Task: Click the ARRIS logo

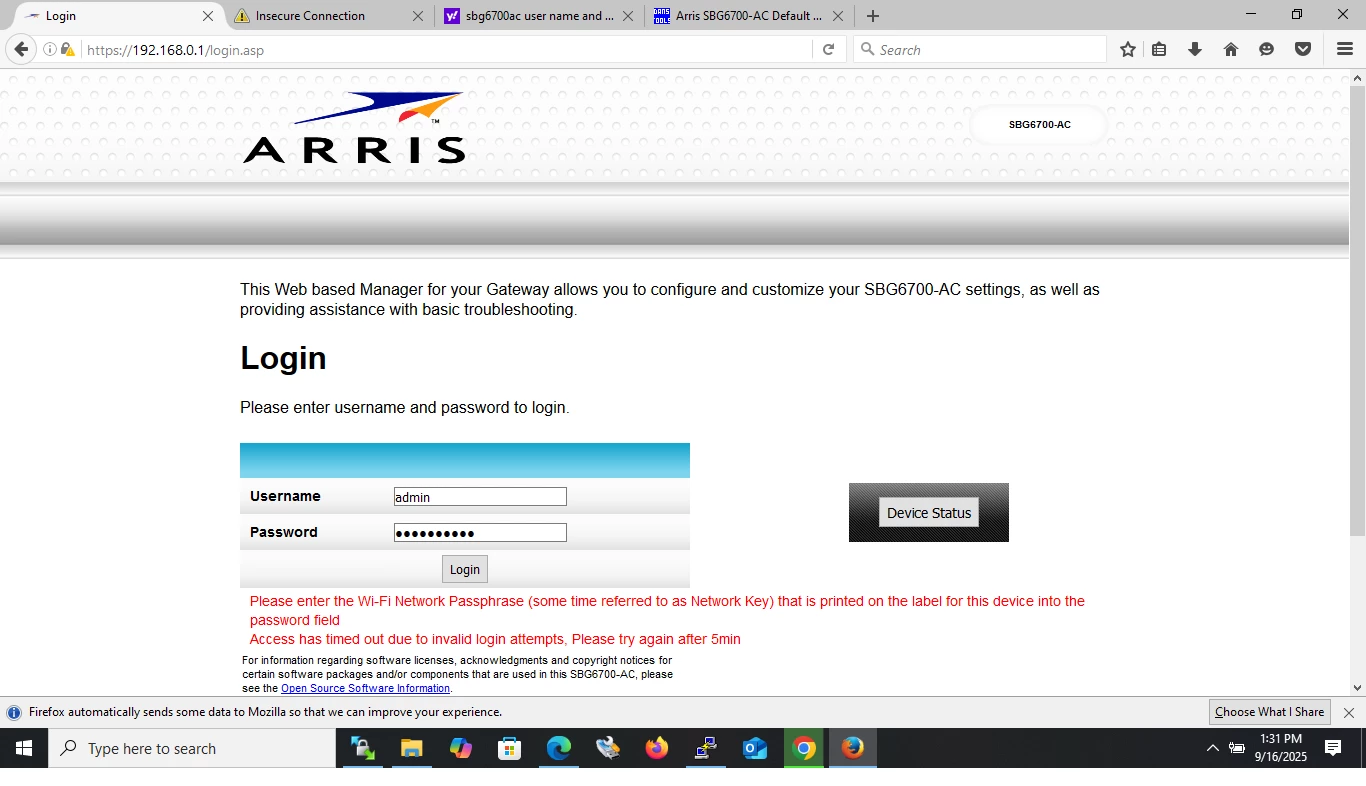Action: pyautogui.click(x=354, y=128)
